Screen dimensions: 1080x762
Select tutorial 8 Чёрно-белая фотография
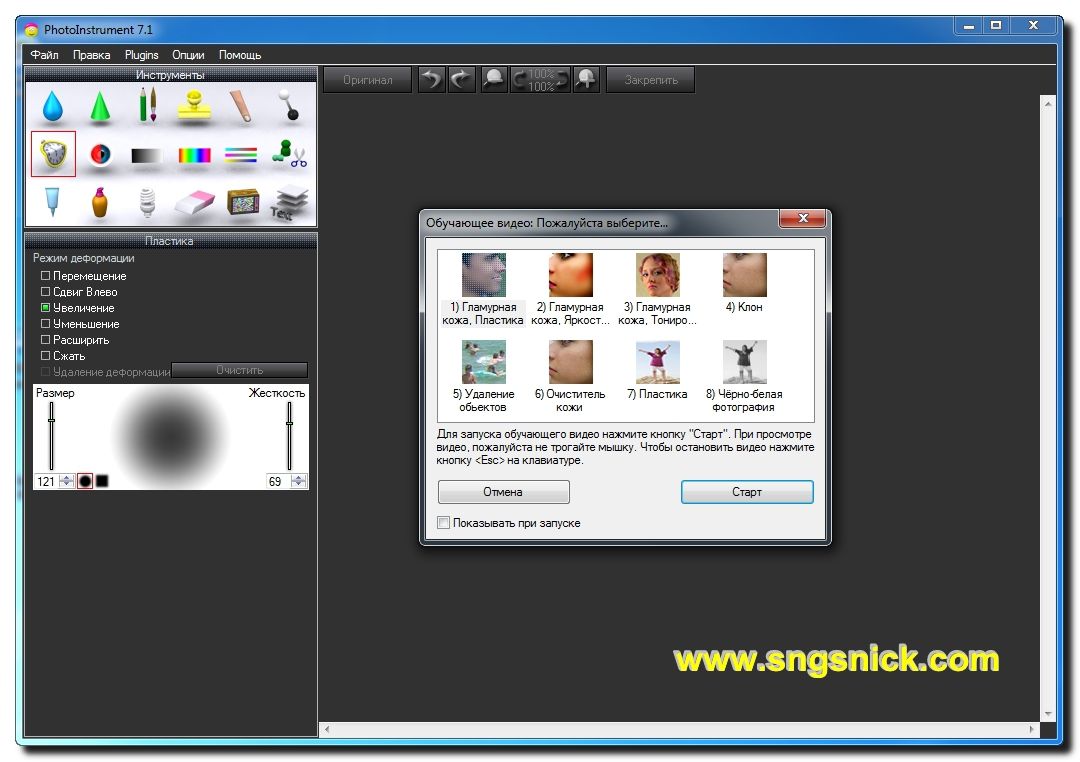coord(745,377)
